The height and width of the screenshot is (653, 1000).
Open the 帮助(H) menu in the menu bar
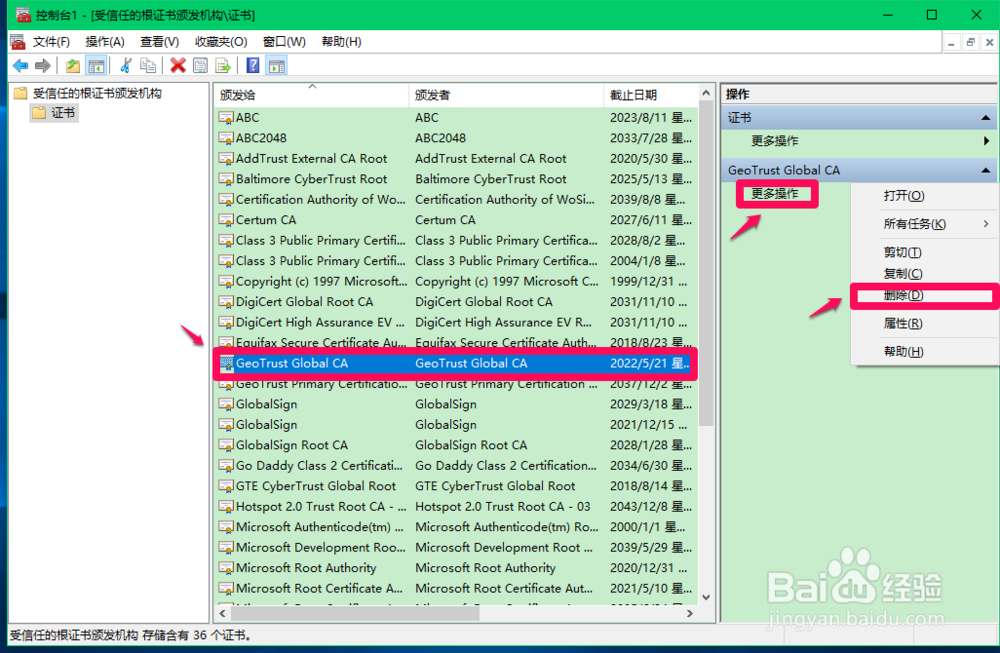pos(341,42)
